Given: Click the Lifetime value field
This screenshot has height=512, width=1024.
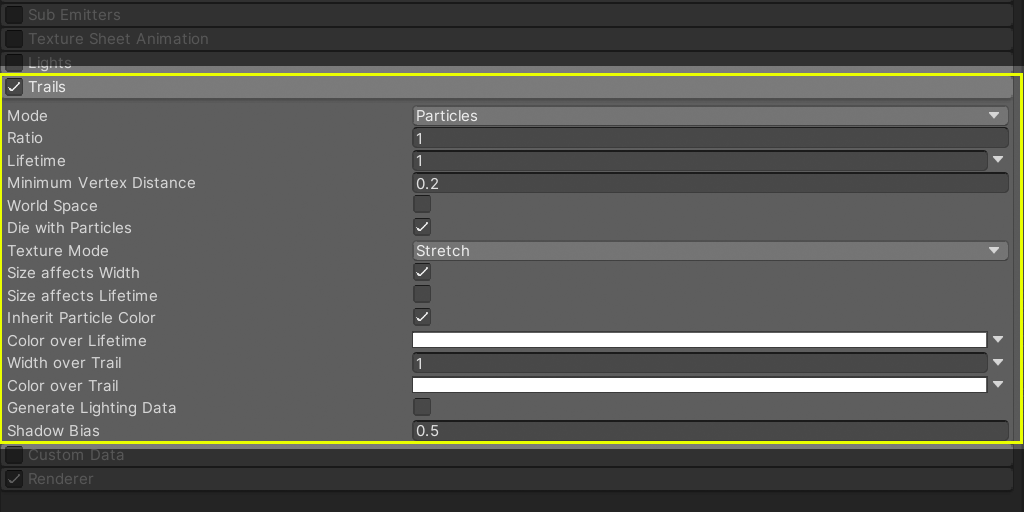Looking at the screenshot, I should click(x=699, y=161).
